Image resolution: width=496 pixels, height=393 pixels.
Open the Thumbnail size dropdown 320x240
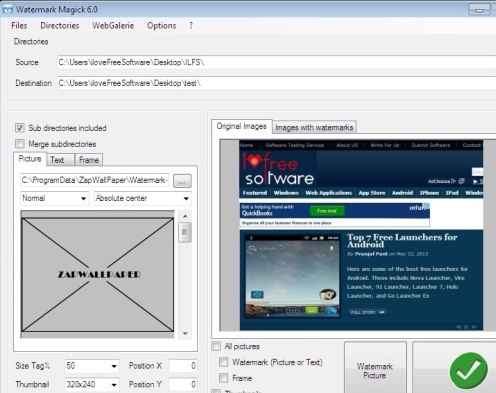[92, 384]
